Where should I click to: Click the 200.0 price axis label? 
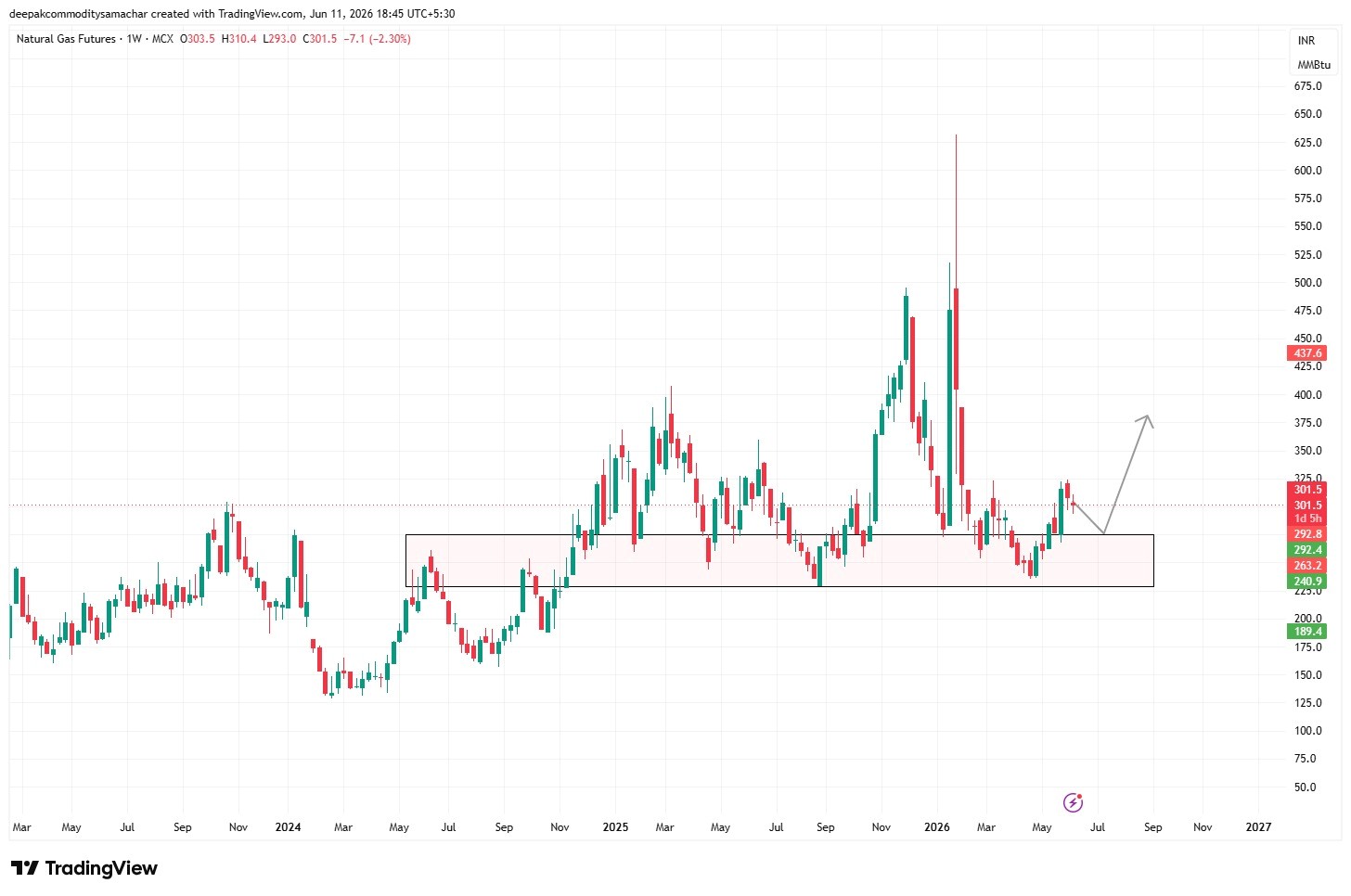1307,619
